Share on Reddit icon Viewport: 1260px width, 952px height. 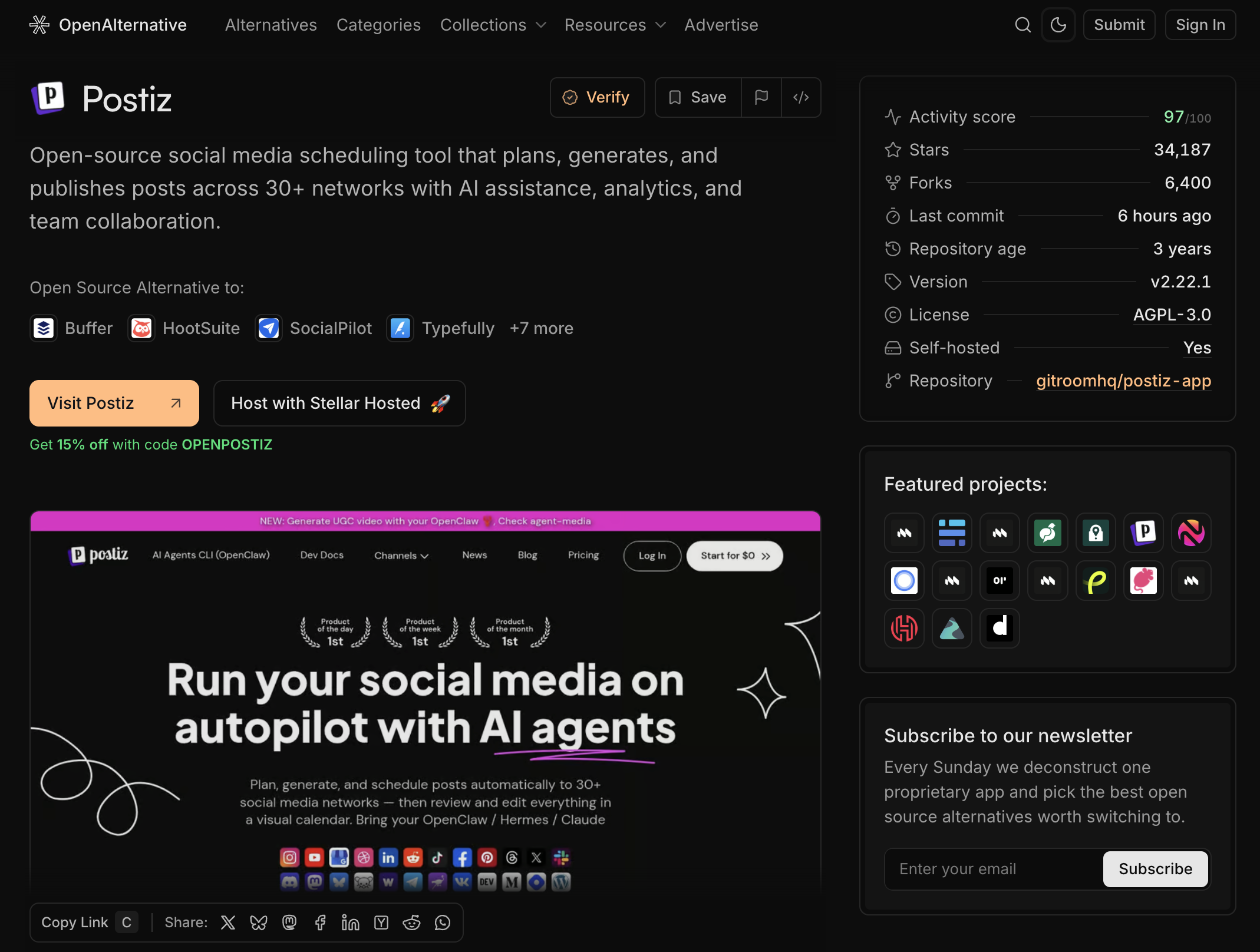pyautogui.click(x=412, y=922)
